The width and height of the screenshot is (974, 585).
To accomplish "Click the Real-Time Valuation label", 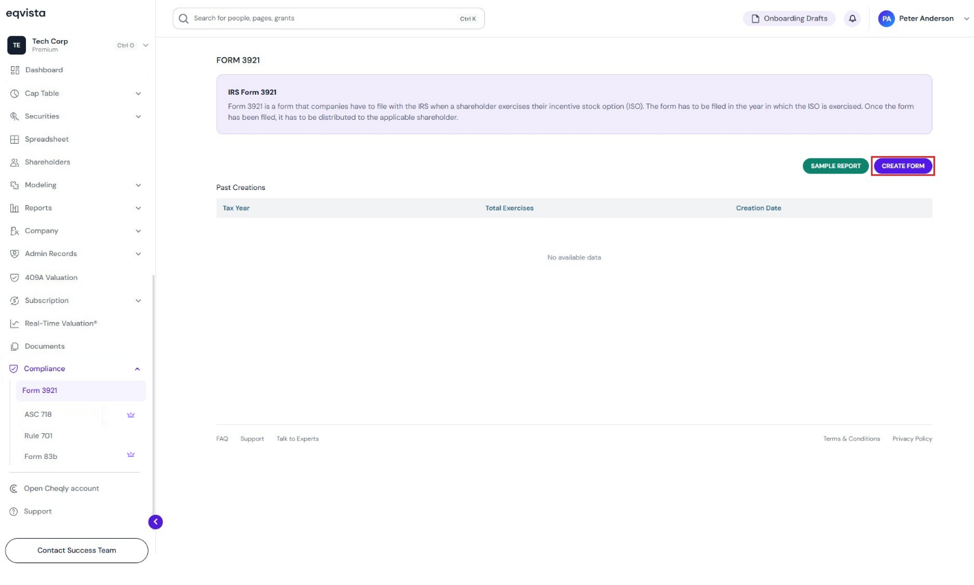I will [x=61, y=324].
